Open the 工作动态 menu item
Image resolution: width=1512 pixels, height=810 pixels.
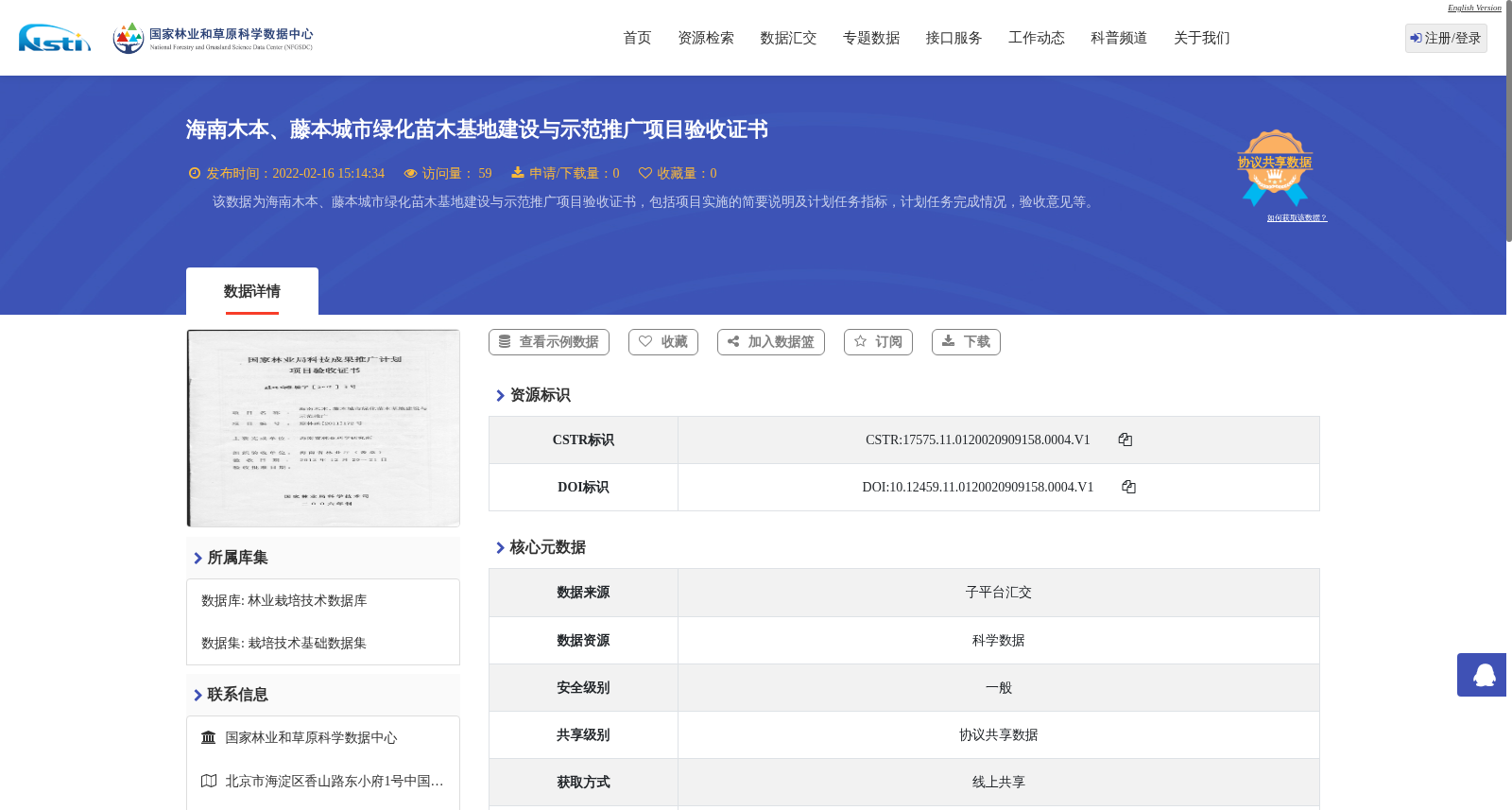[x=1037, y=38]
